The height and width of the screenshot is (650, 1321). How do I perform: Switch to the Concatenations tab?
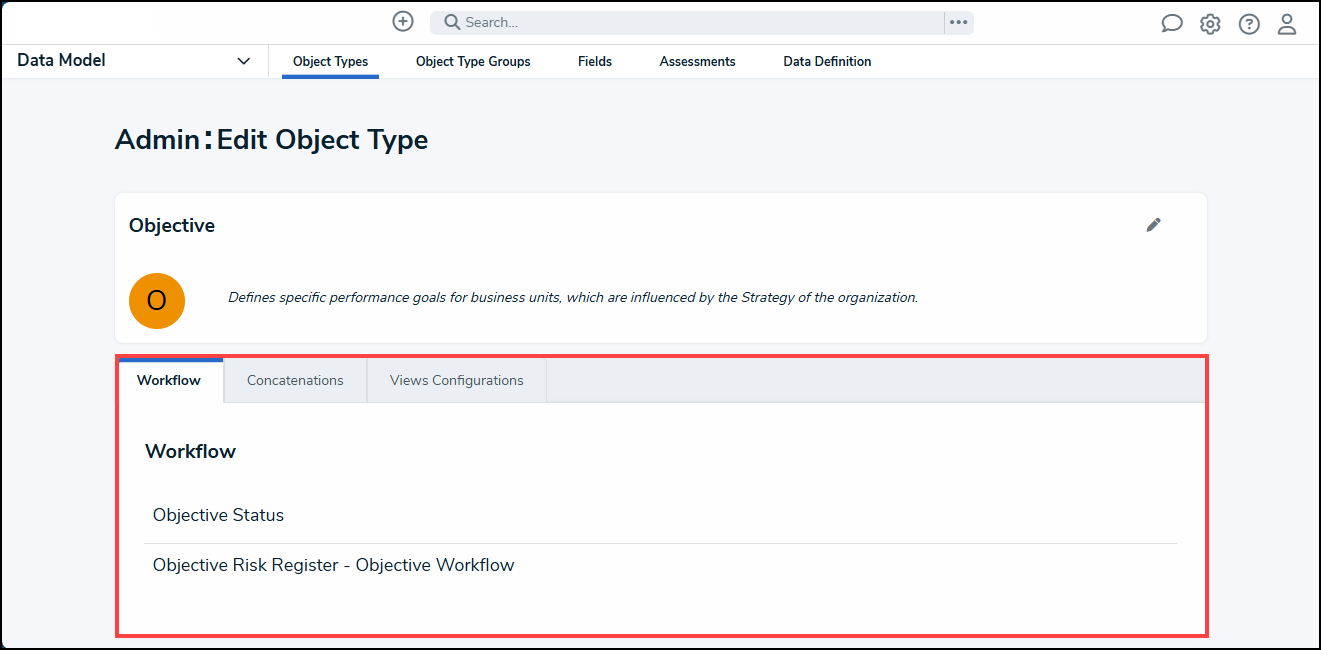point(295,380)
